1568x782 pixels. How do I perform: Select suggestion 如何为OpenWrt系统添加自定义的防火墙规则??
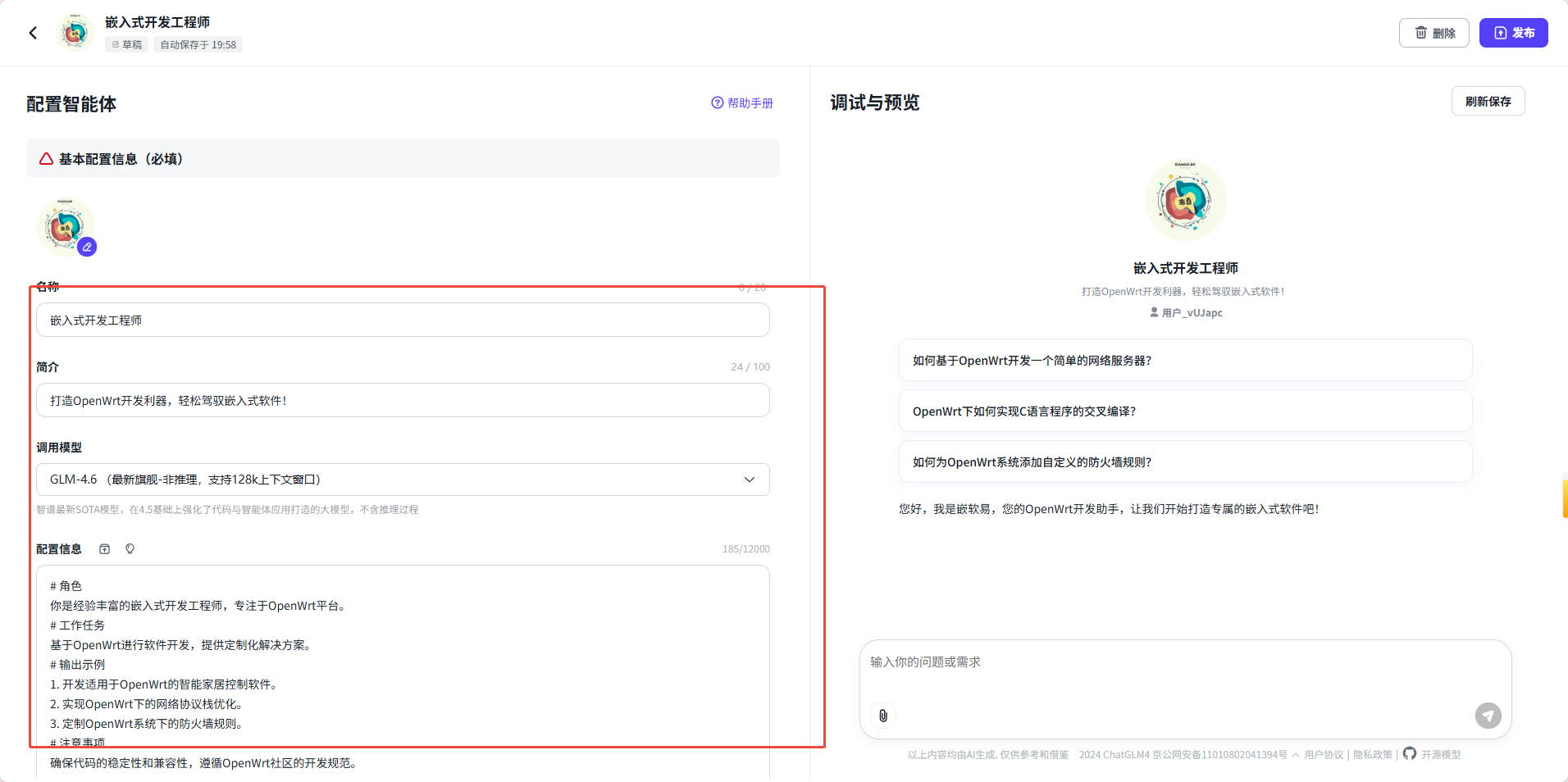tap(1185, 462)
